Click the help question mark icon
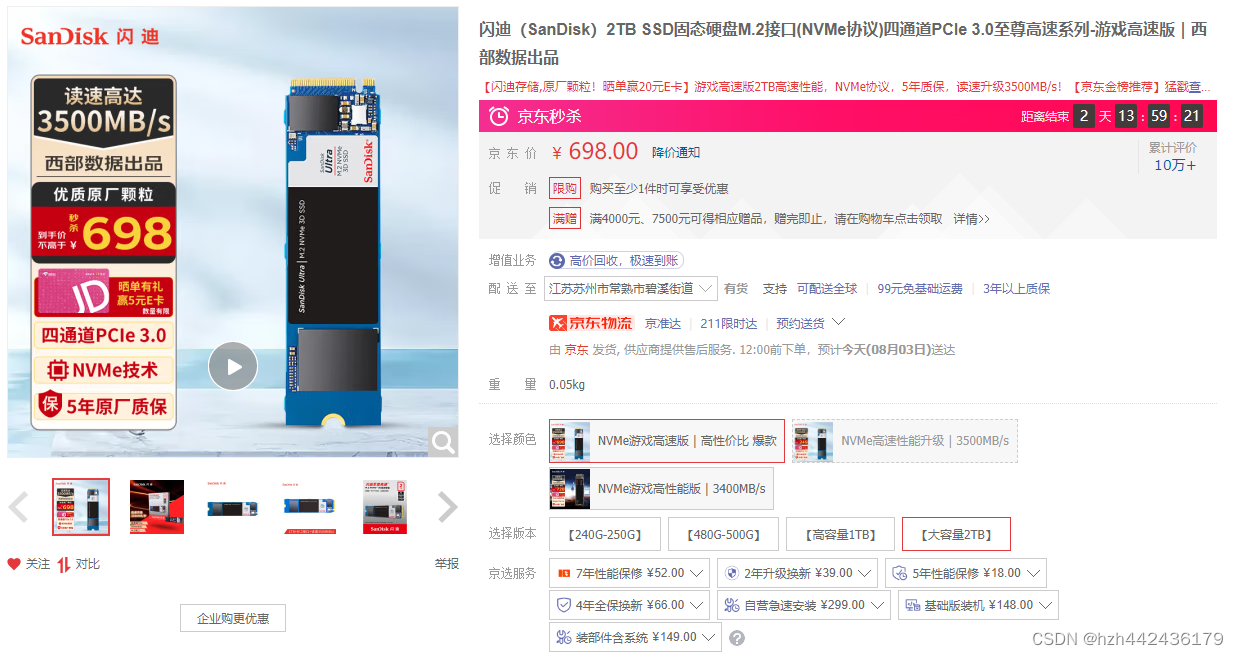This screenshot has height=655, width=1238. coord(737,637)
